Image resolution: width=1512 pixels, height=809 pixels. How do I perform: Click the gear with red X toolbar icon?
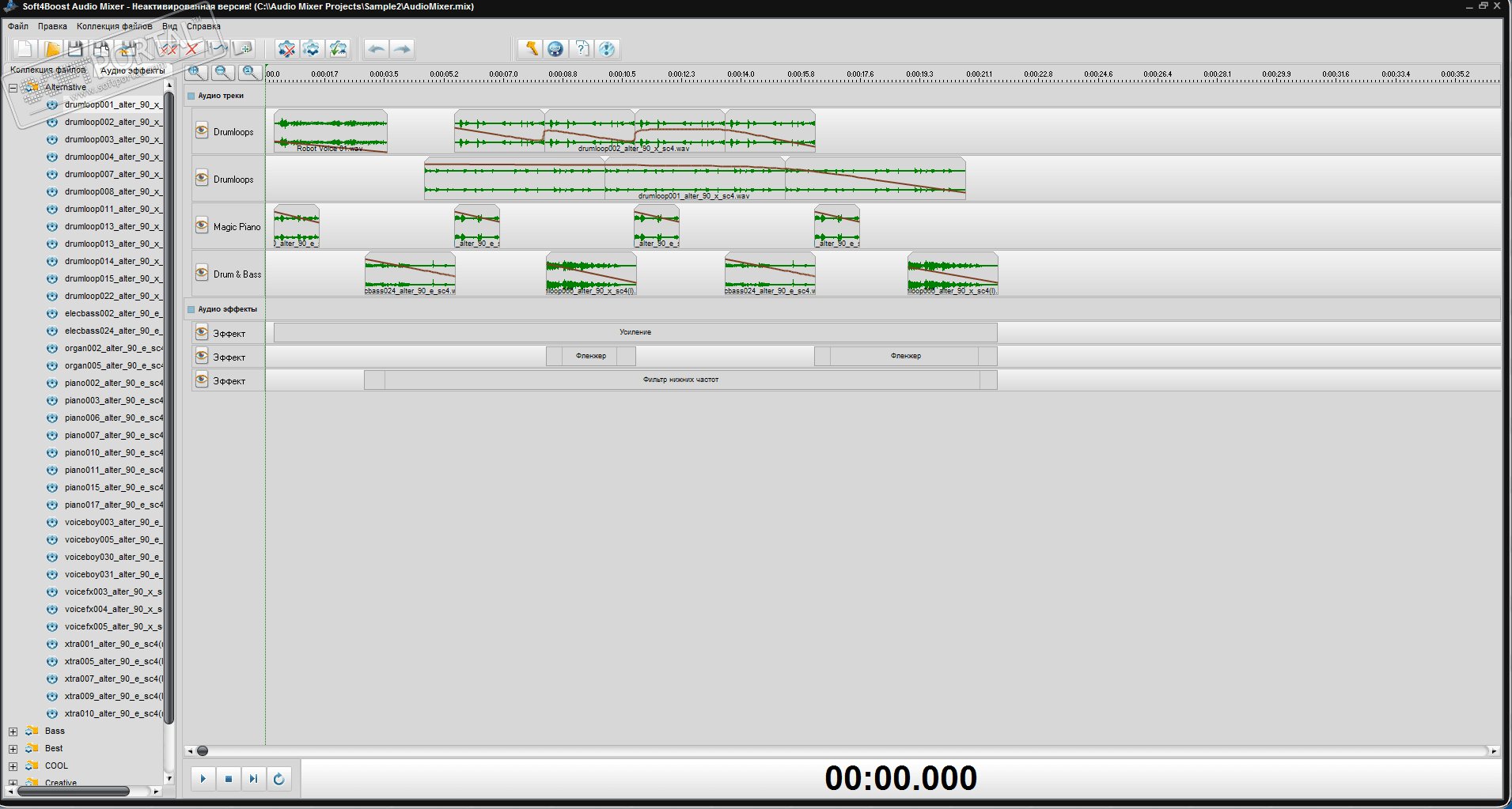[x=286, y=49]
